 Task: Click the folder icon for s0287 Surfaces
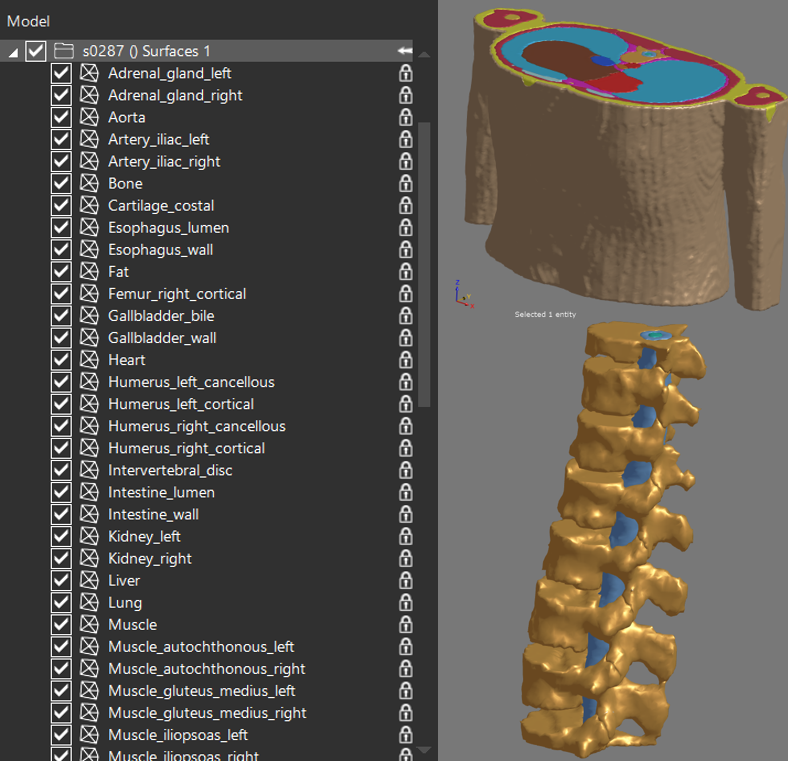(x=65, y=51)
